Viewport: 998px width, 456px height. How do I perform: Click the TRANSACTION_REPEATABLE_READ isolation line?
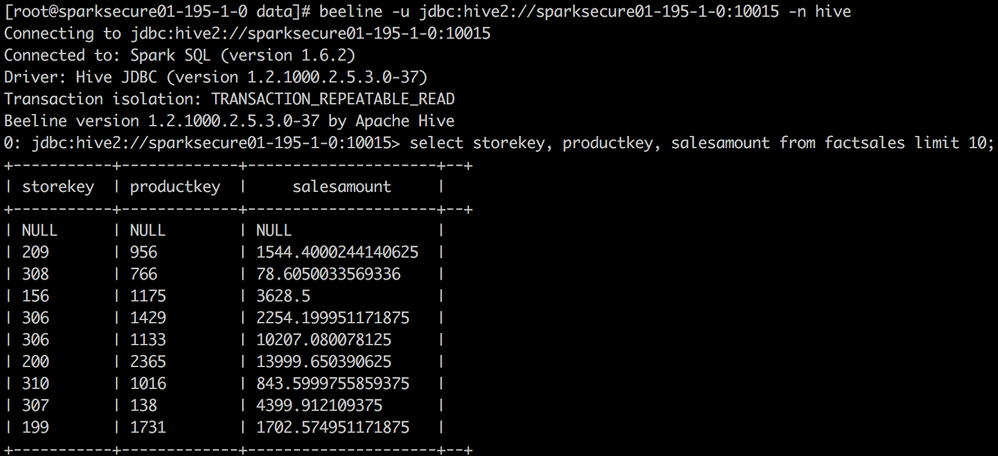(x=230, y=99)
